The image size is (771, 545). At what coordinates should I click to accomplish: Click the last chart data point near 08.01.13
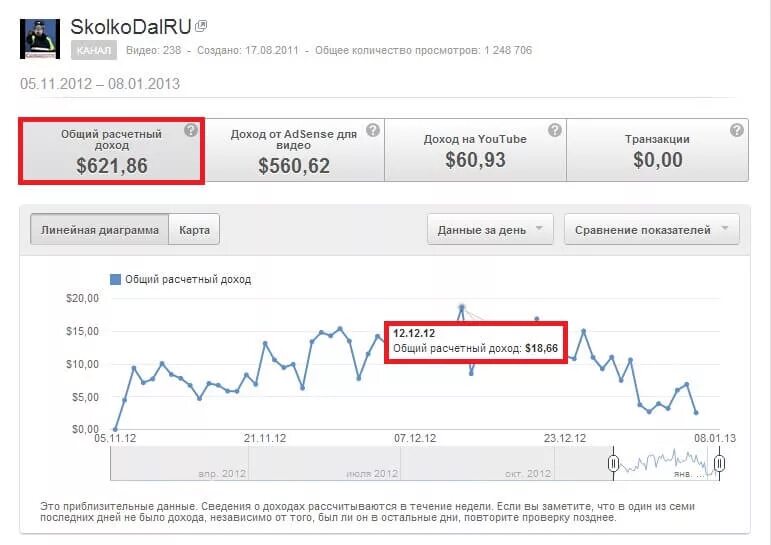tap(696, 413)
